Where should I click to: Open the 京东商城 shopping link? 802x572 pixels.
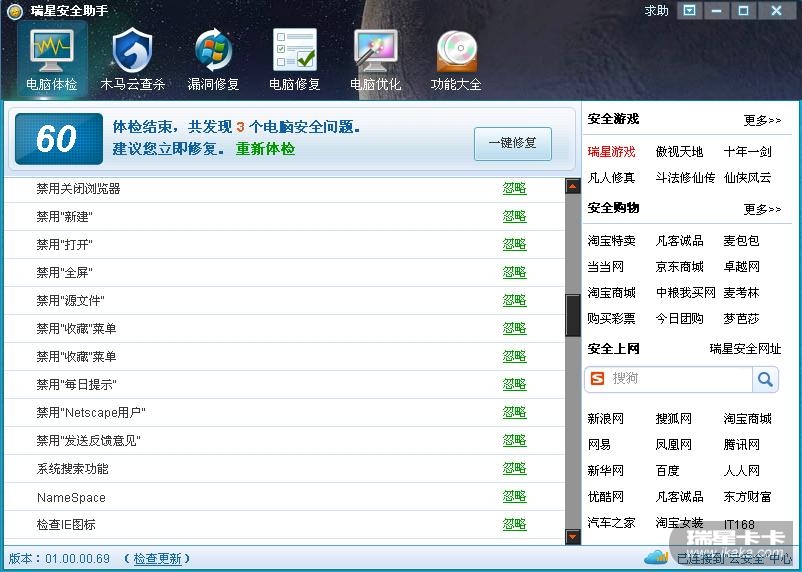[679, 267]
